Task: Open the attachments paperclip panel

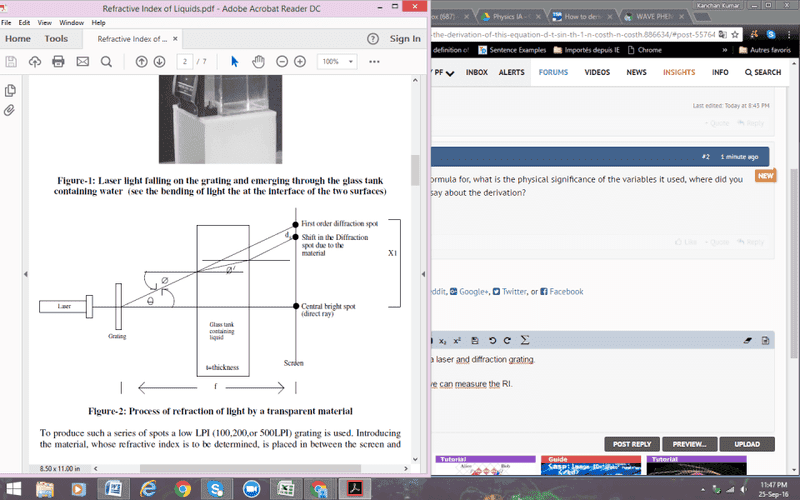Action: click(x=10, y=109)
